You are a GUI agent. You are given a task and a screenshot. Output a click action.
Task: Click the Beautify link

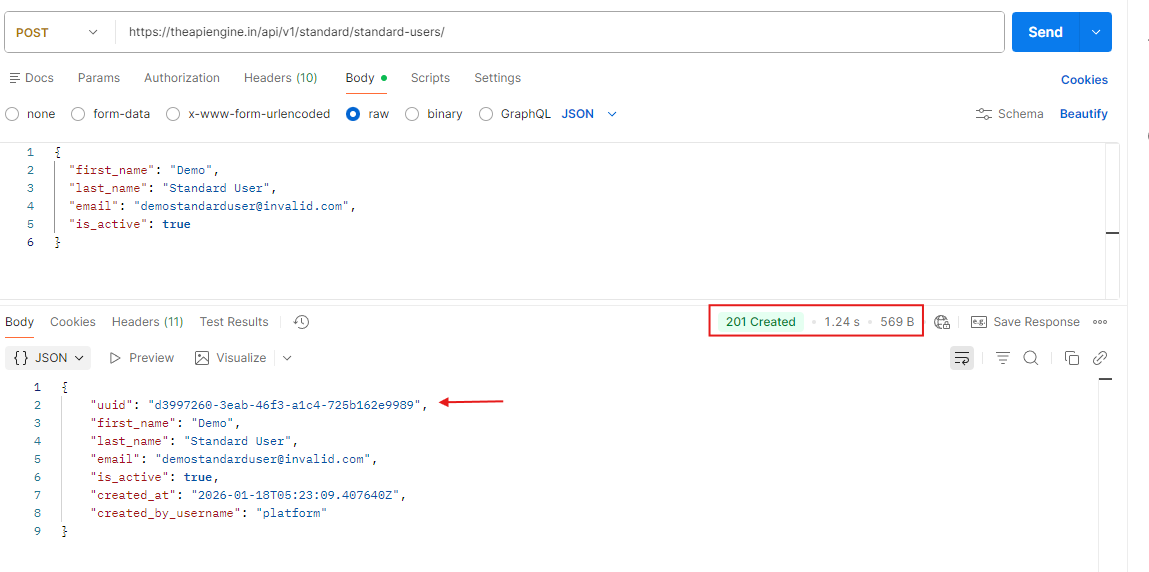click(1083, 114)
